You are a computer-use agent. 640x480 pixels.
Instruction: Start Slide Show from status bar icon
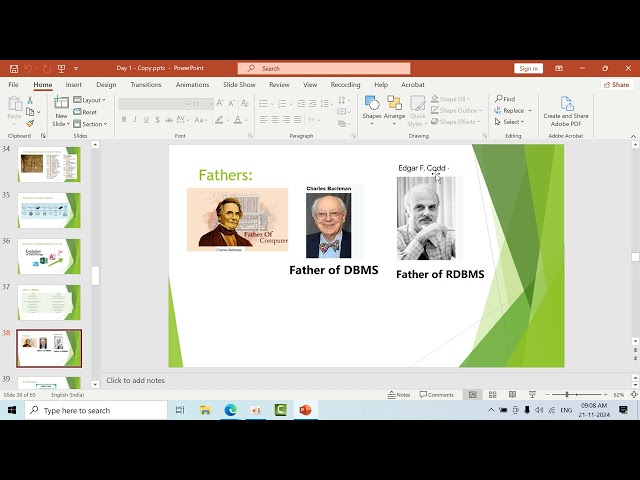click(532, 395)
